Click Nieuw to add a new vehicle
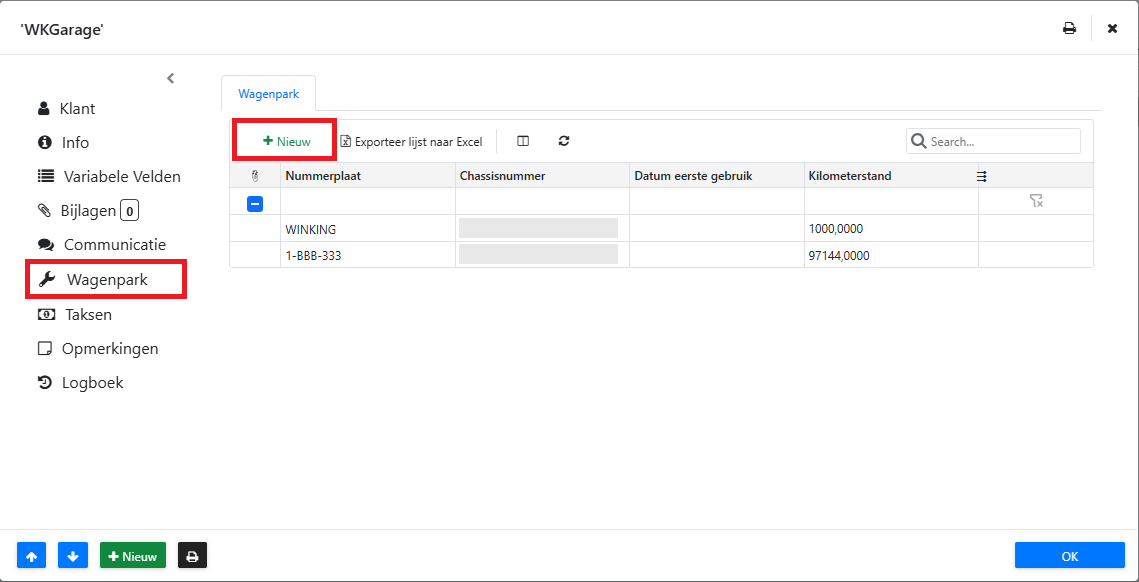Viewport: 1139px width, 582px height. [286, 141]
